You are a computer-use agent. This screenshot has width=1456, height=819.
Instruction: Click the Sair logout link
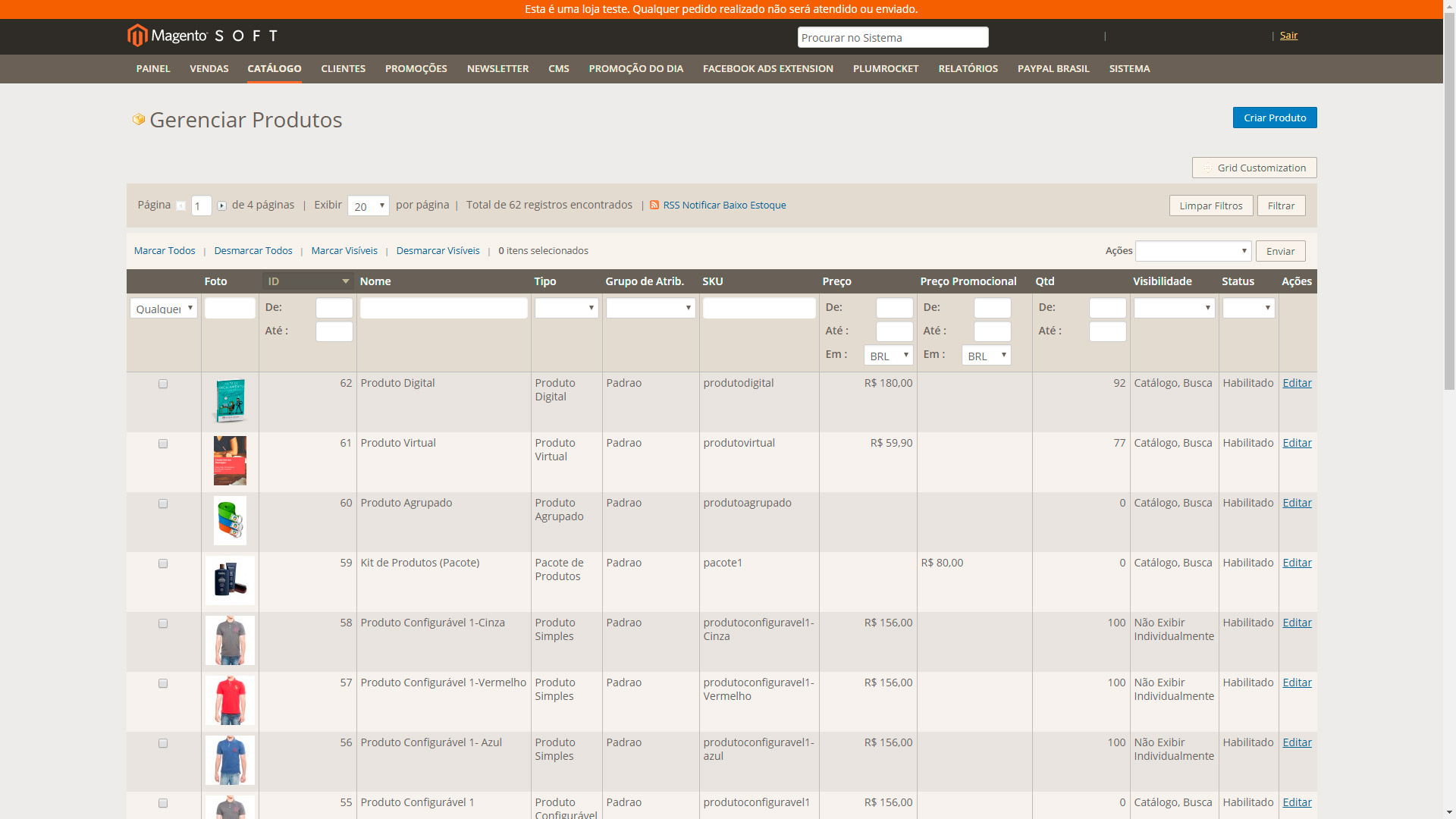coord(1289,36)
